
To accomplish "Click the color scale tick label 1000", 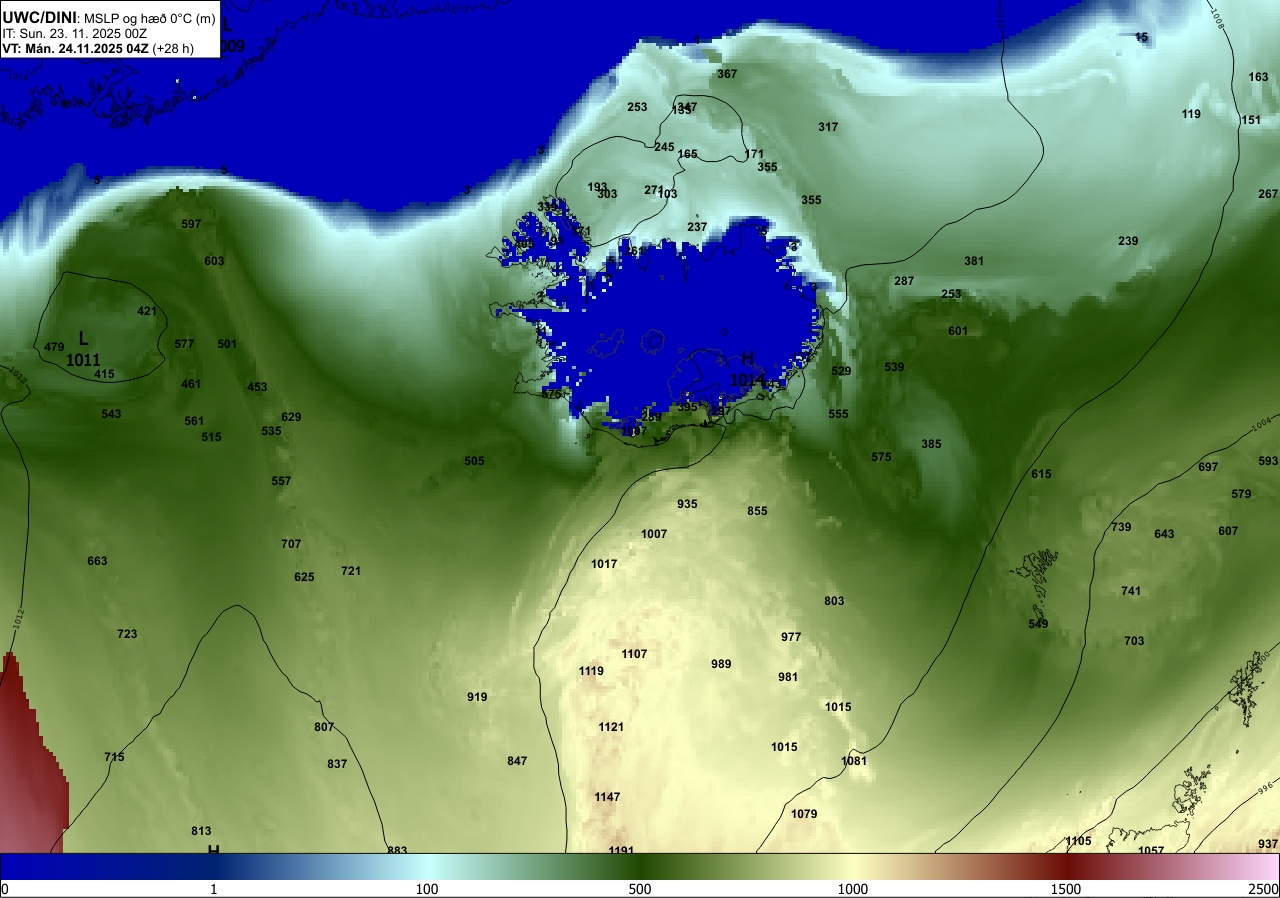I will click(853, 889).
